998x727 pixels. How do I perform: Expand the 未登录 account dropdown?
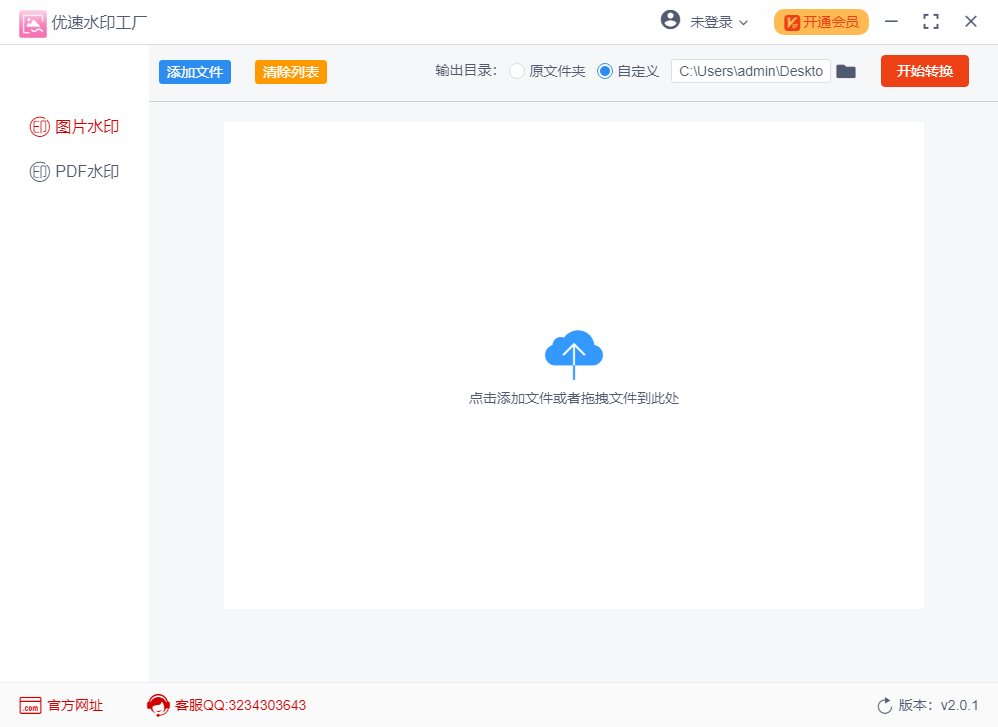[x=710, y=20]
